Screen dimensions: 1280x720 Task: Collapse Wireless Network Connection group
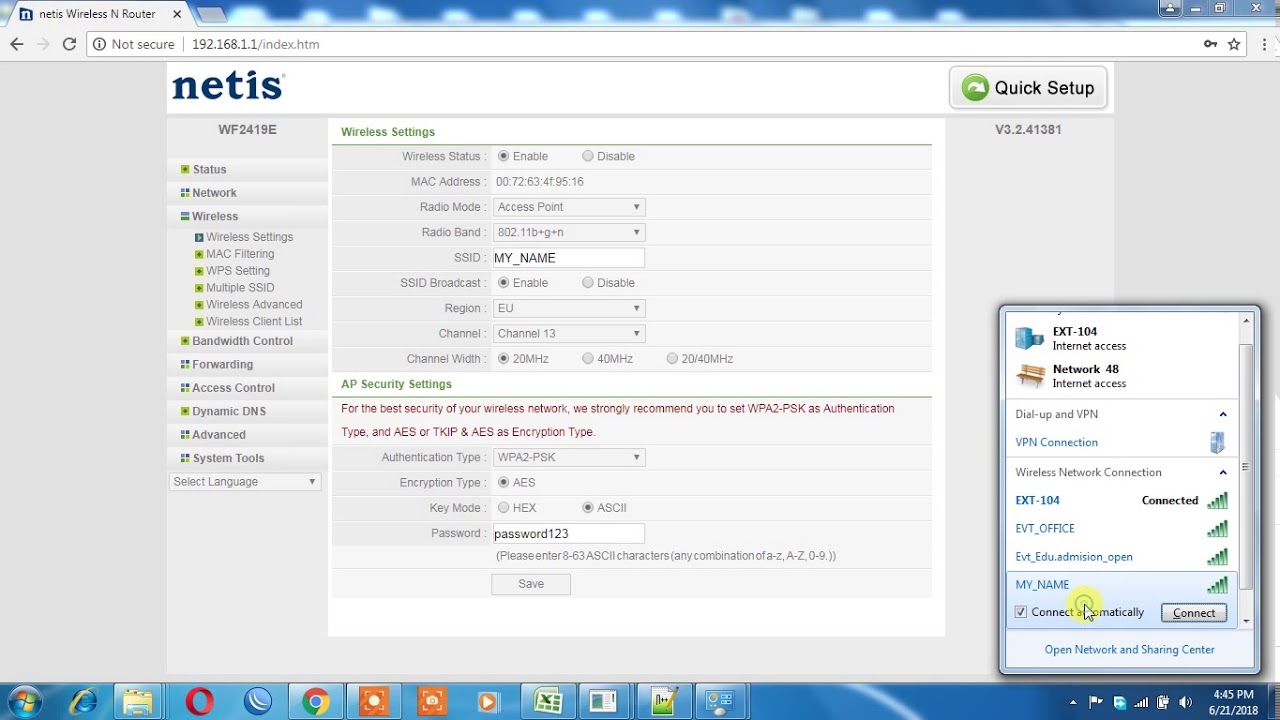(x=1222, y=472)
